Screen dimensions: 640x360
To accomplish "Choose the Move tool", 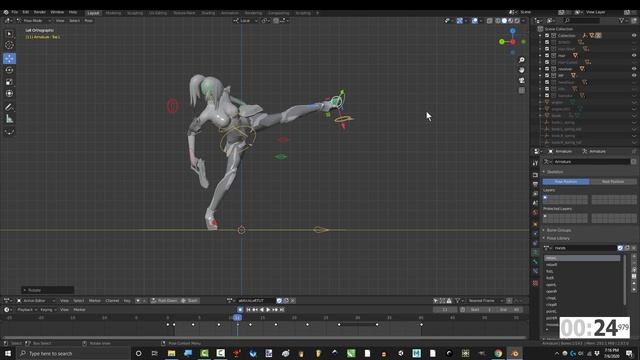I will pyautogui.click(x=9, y=58).
